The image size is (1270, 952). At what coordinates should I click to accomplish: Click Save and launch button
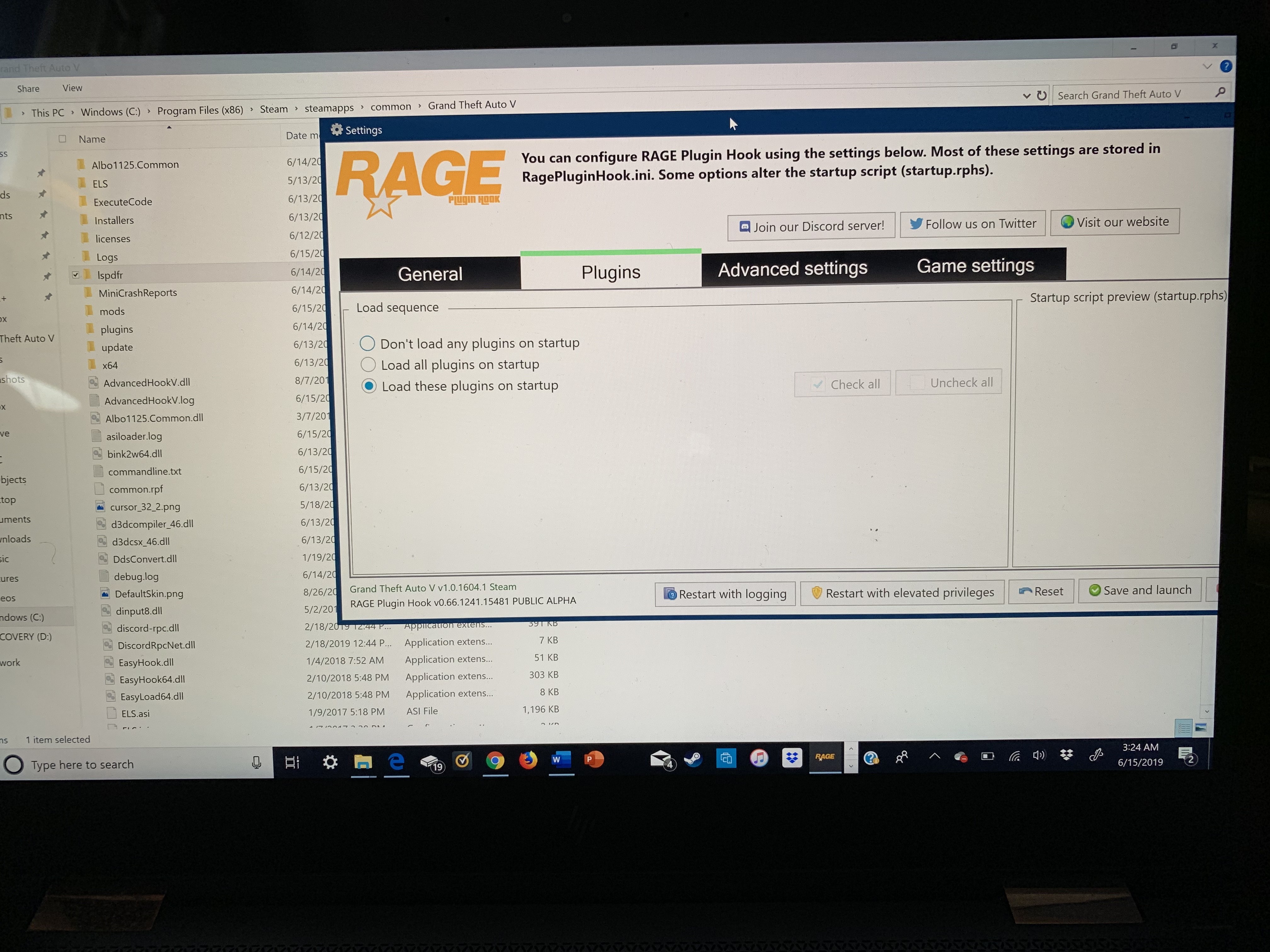click(1140, 591)
